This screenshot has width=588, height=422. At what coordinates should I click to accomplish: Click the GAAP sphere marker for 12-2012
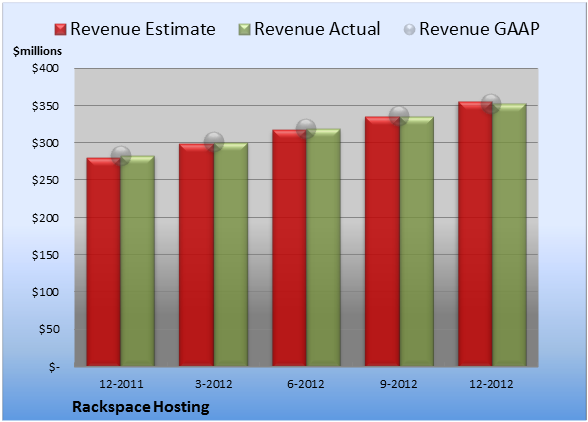pos(491,103)
